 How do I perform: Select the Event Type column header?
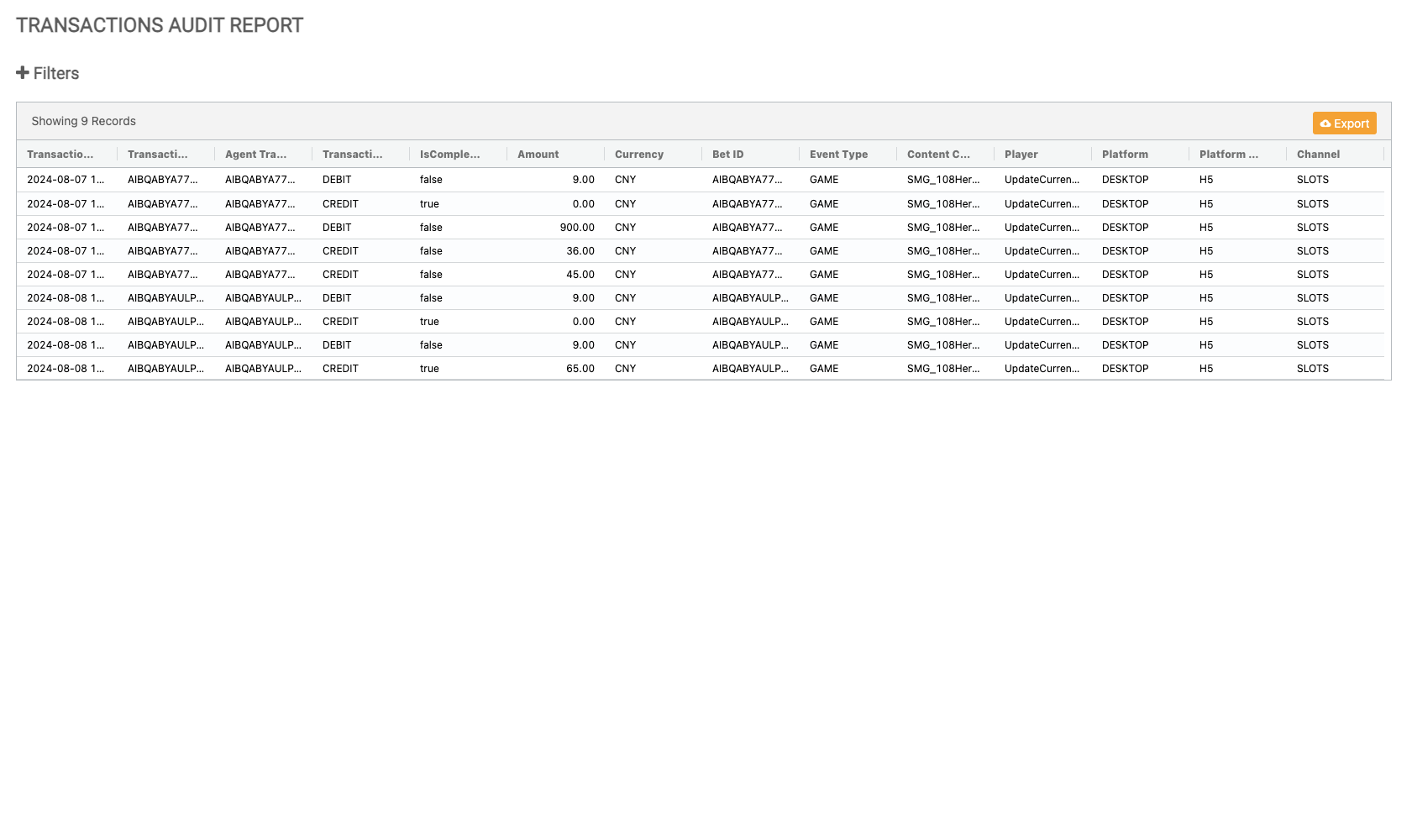[838, 155]
